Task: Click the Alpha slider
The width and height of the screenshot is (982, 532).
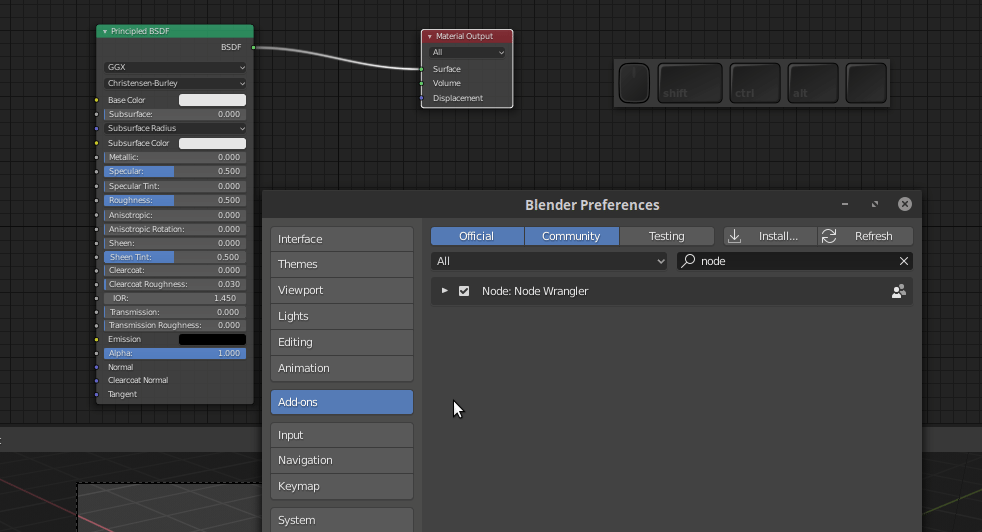Action: click(x=175, y=353)
